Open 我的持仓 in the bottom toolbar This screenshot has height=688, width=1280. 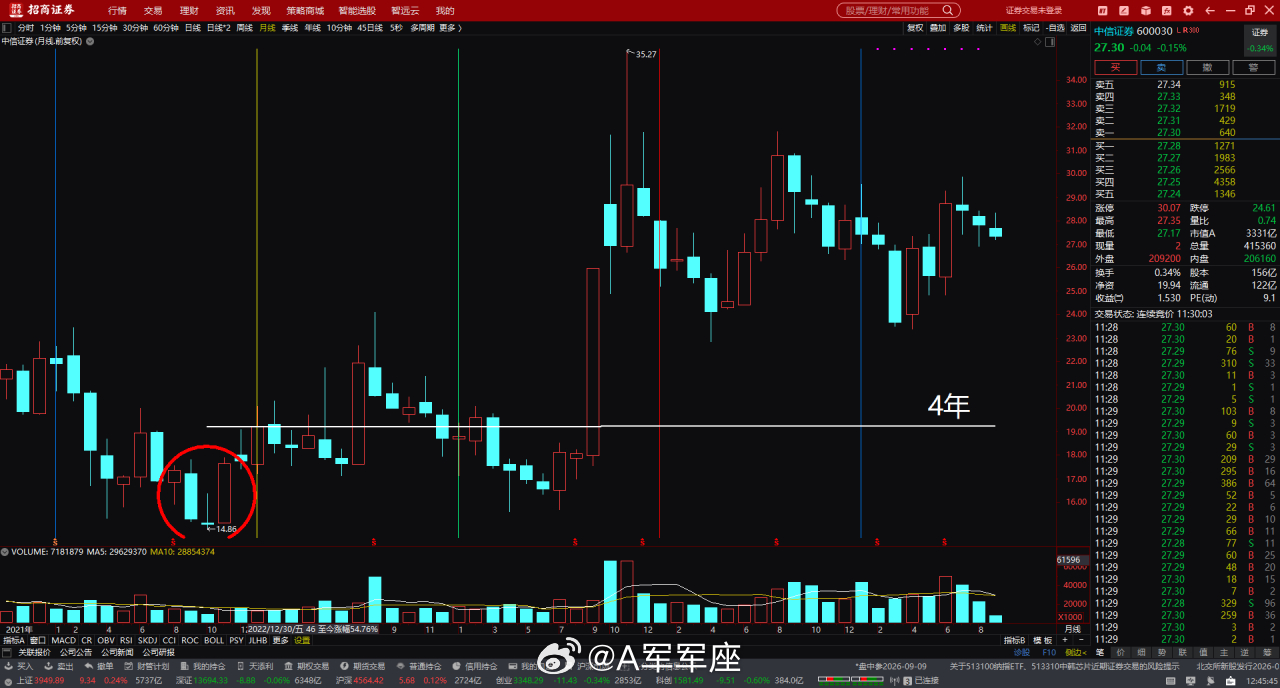[202, 666]
